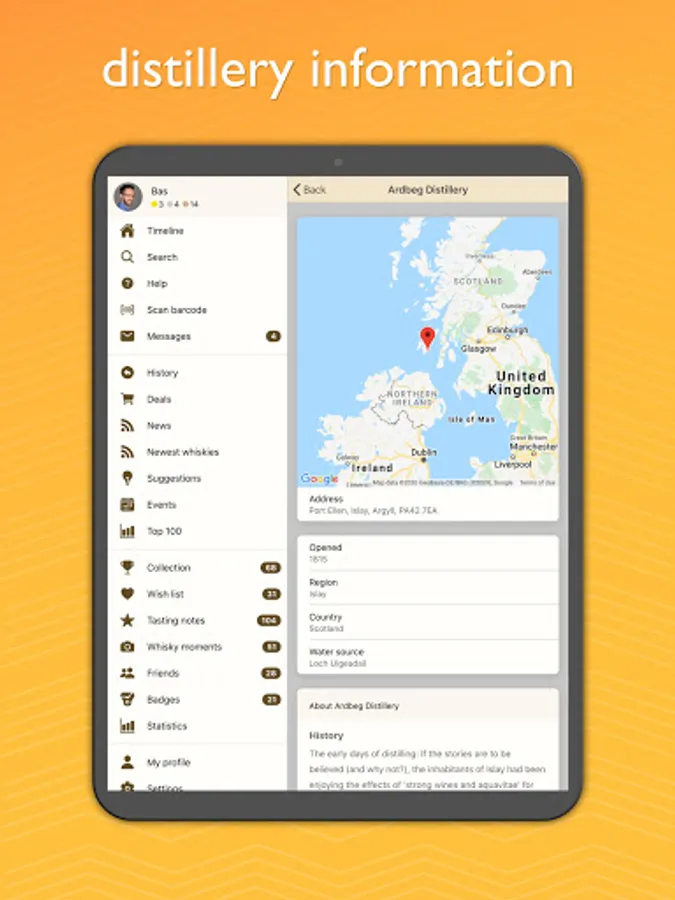Open Bas profile avatar photo
This screenshot has width=675, height=900.
(128, 197)
